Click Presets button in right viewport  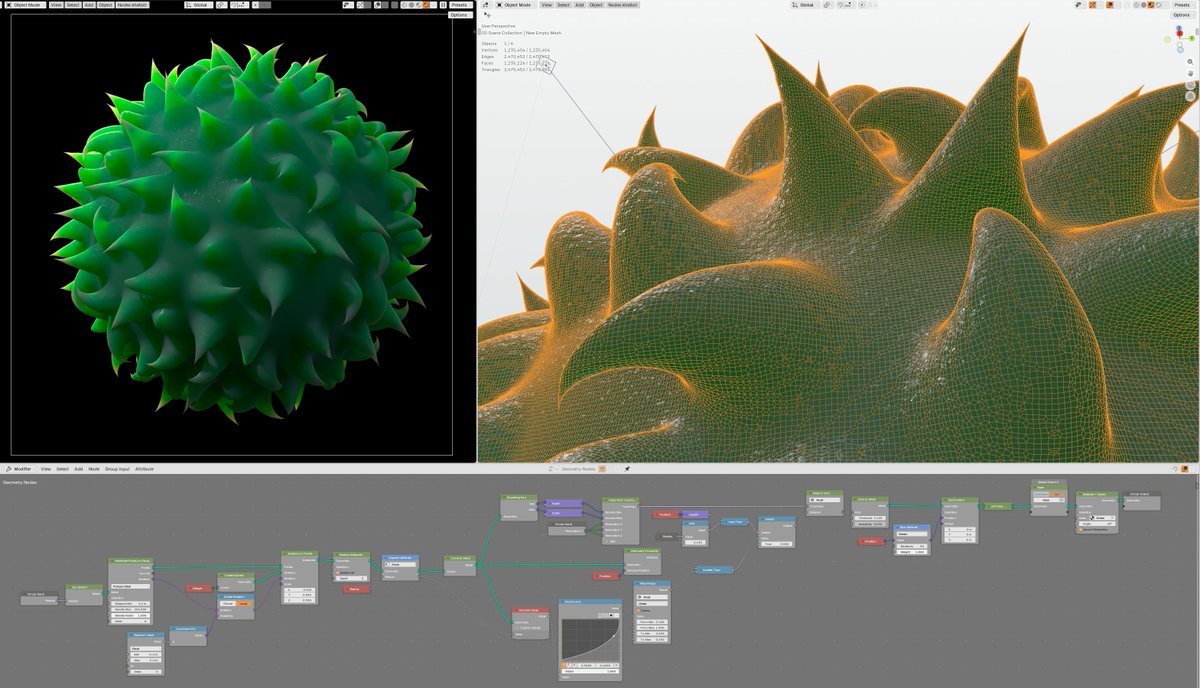click(1182, 5)
